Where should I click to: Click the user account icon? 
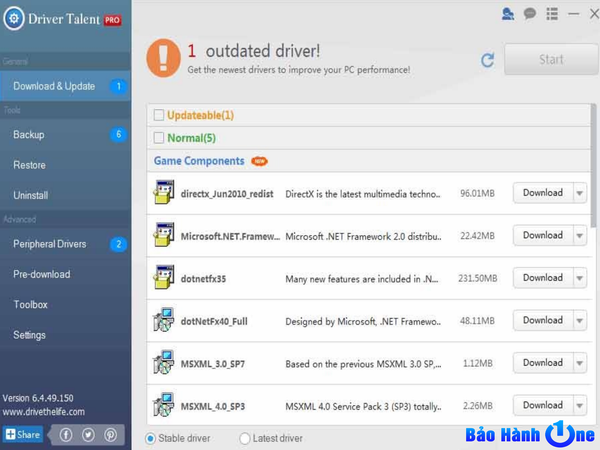coord(508,14)
